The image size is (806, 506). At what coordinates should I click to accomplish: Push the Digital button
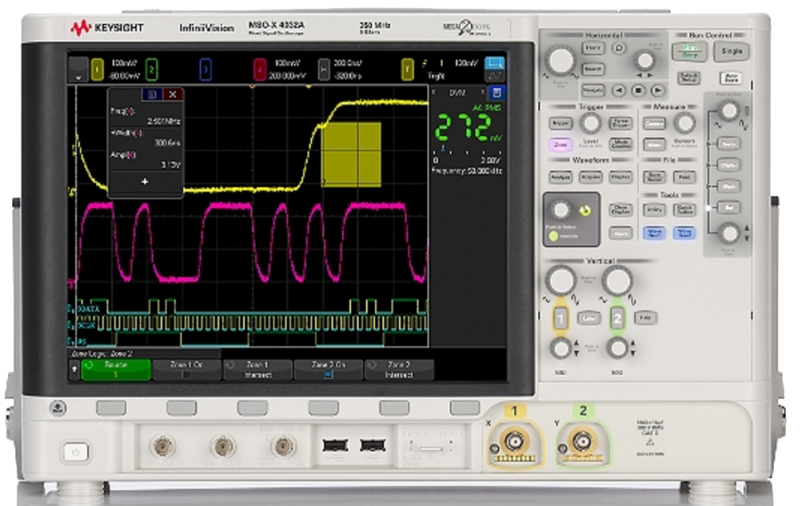point(729,166)
